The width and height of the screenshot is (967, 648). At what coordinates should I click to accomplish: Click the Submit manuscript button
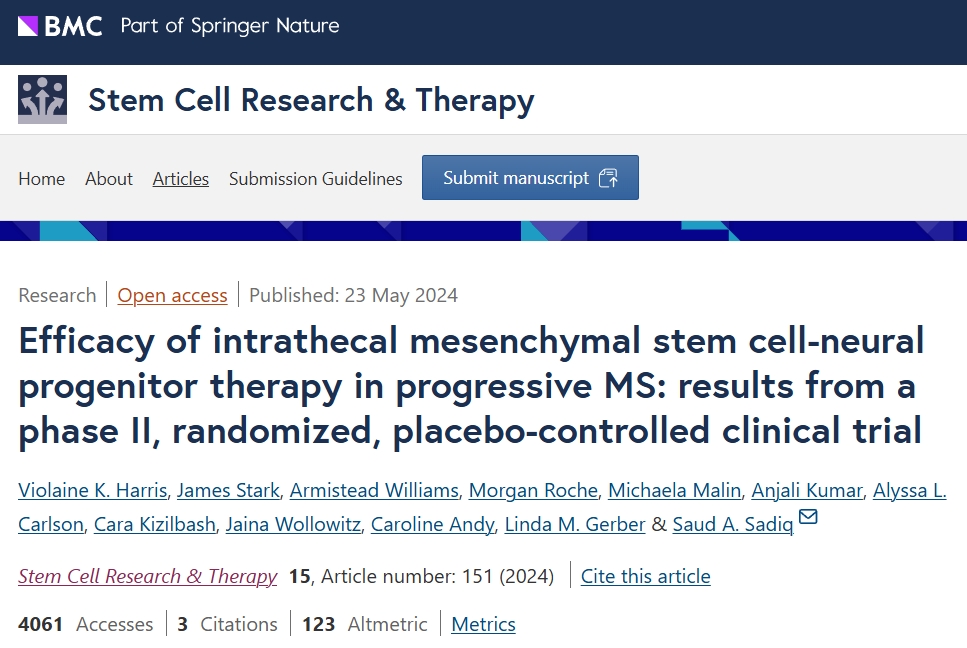(530, 178)
